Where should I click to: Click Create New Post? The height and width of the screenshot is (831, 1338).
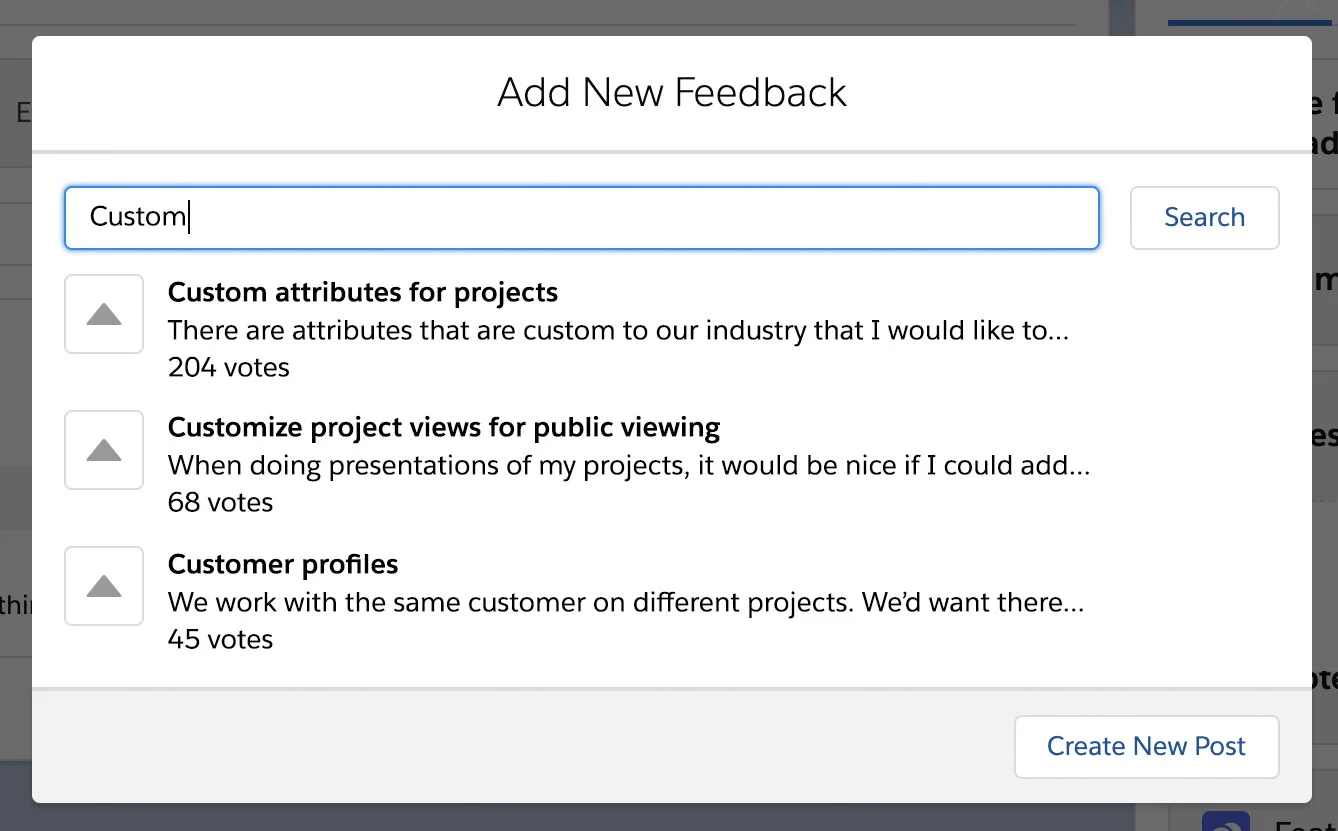tap(1146, 746)
